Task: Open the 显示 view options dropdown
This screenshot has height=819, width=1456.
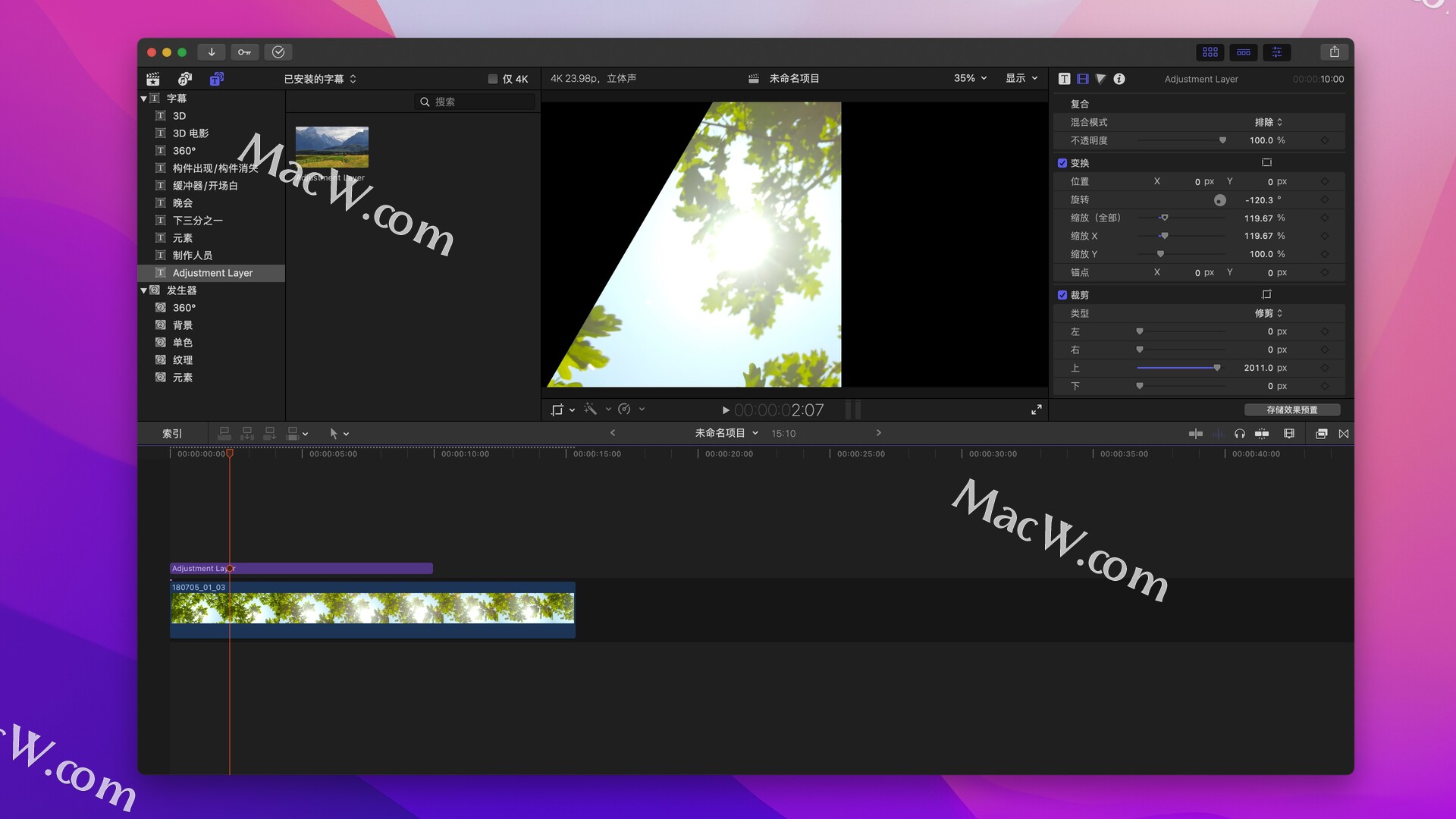Action: (x=1021, y=78)
